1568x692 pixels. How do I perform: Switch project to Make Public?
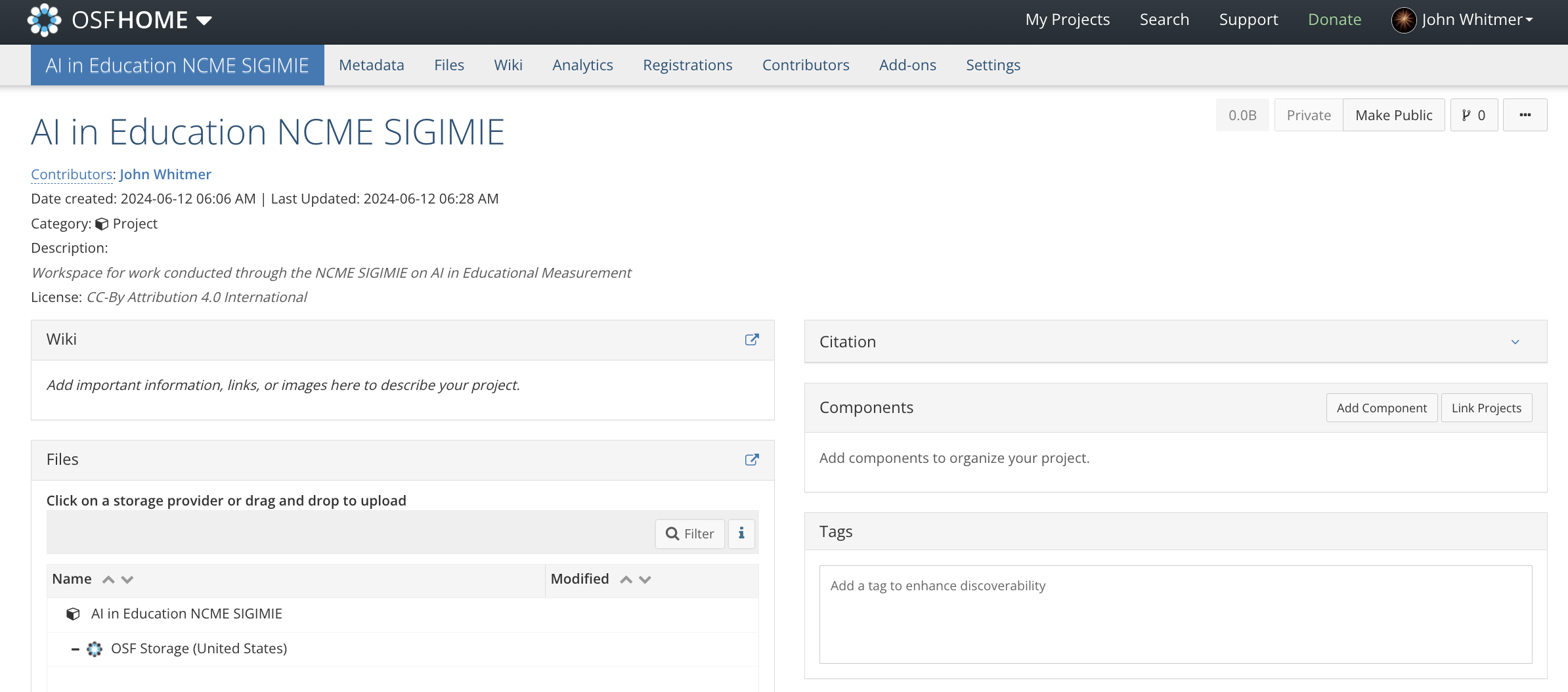(x=1393, y=116)
